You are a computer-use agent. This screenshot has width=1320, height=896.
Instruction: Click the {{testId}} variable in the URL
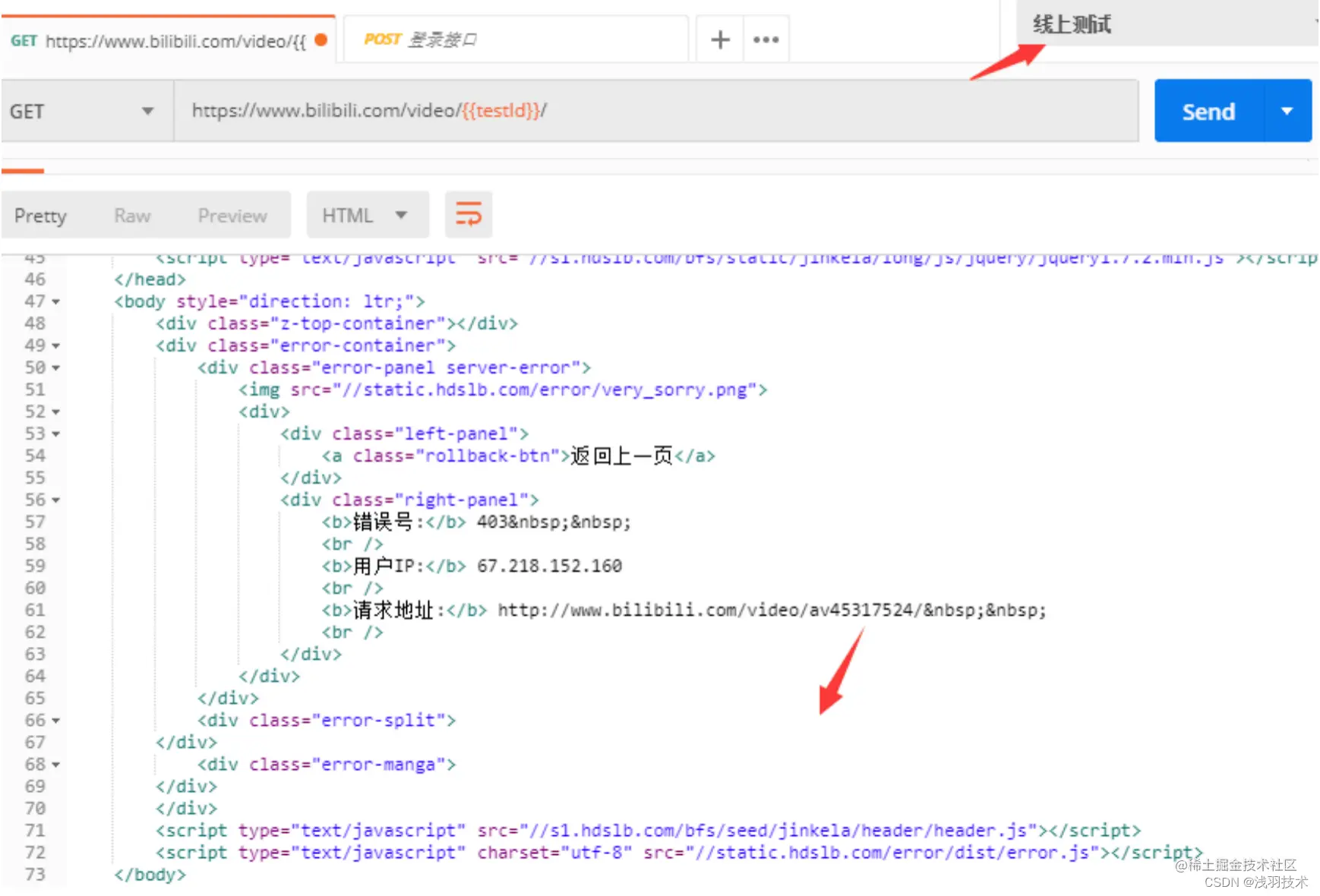click(501, 111)
